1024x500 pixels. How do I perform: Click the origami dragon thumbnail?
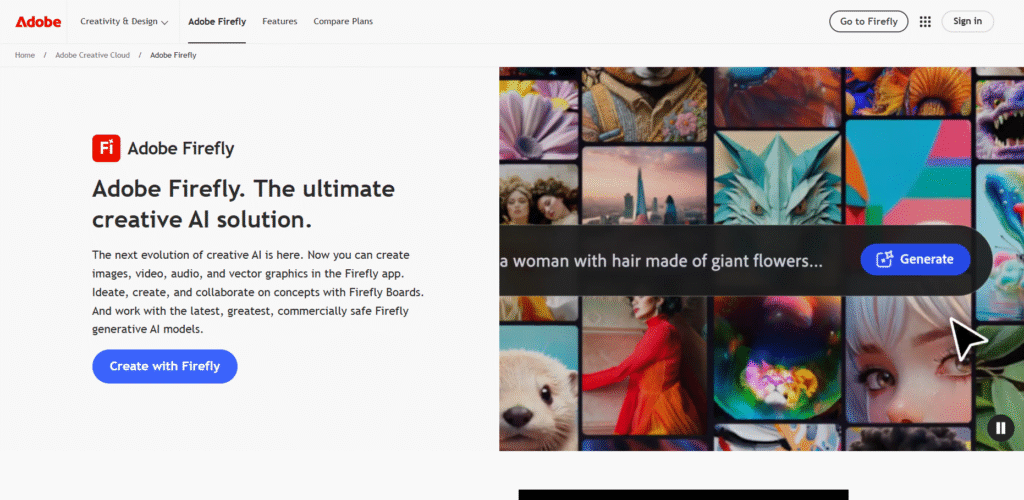click(x=776, y=178)
